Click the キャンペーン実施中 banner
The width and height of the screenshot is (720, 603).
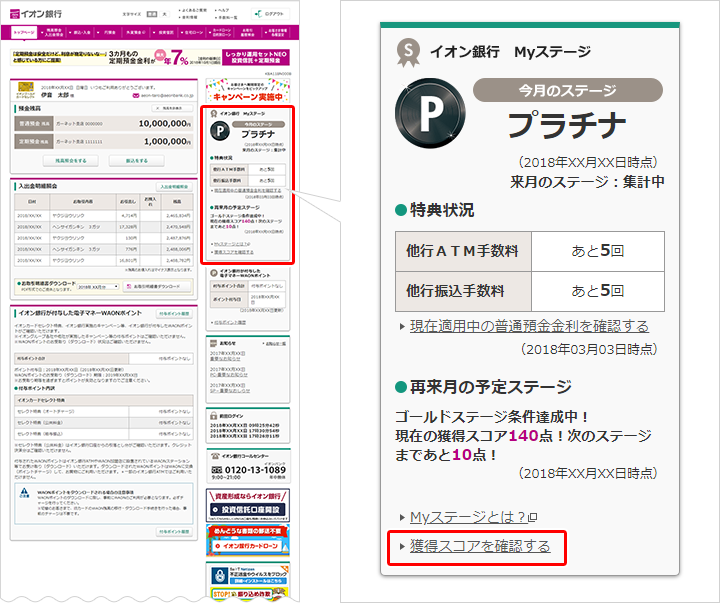pos(248,90)
